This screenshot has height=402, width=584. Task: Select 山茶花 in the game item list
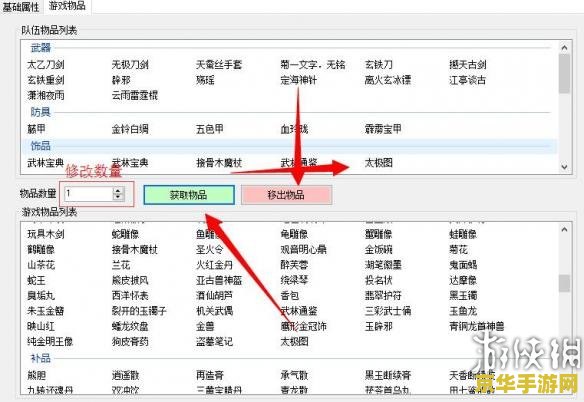(x=41, y=265)
